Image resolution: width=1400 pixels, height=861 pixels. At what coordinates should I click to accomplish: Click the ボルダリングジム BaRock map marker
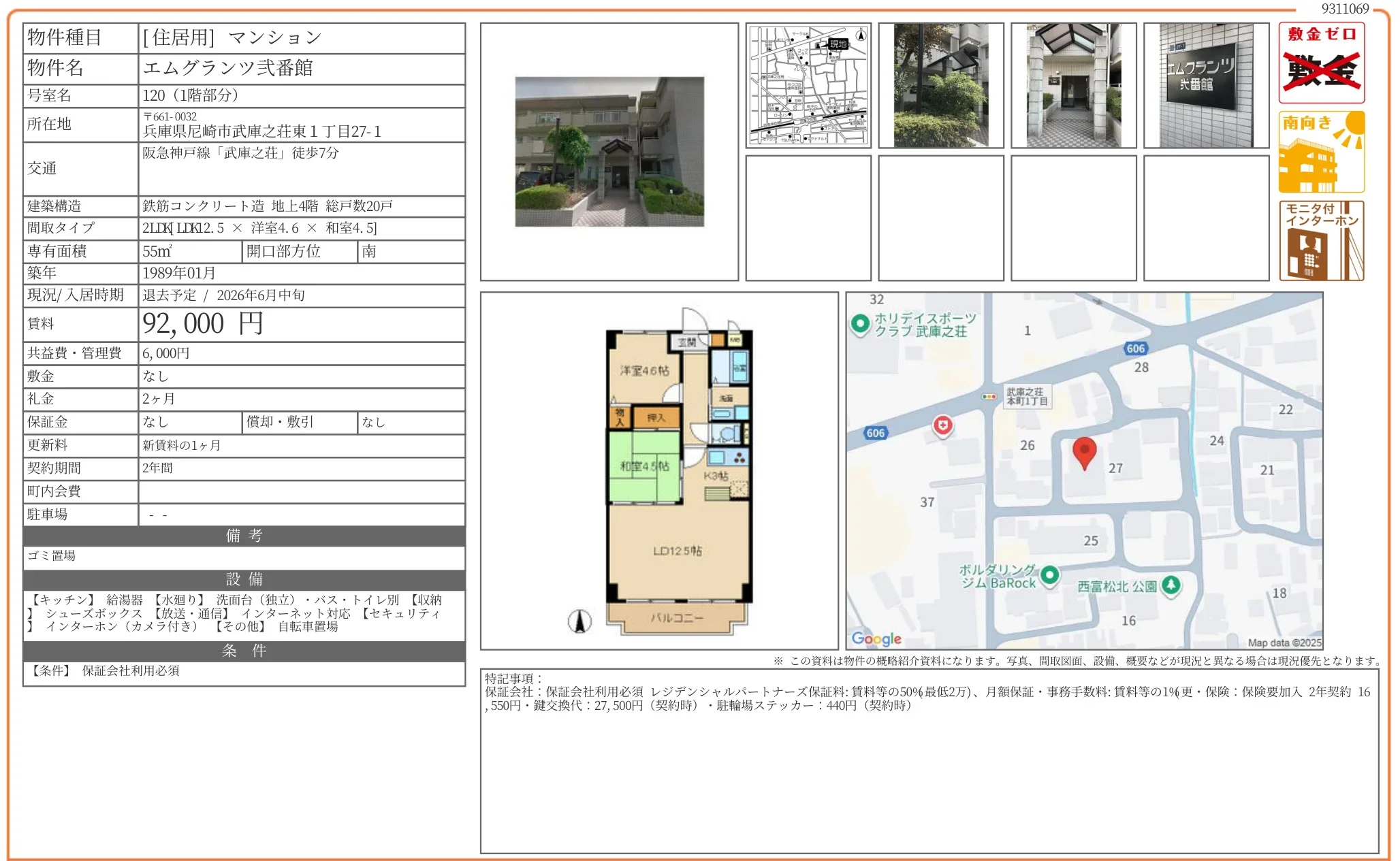point(1049,575)
